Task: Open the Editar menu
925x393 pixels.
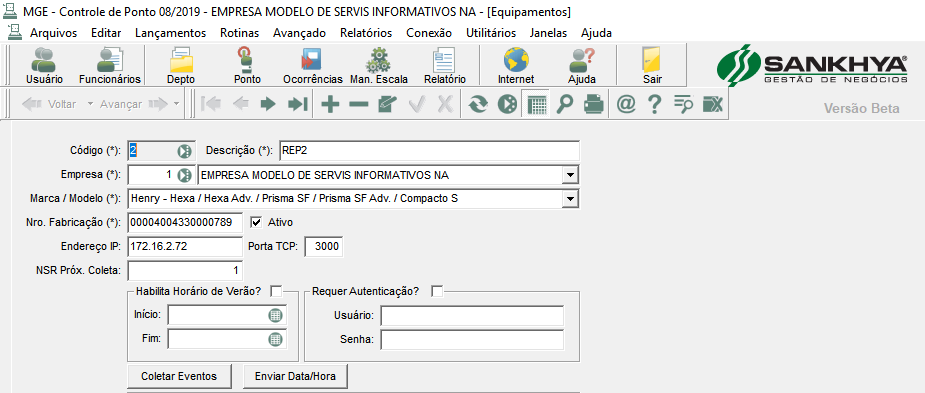Action: click(106, 33)
